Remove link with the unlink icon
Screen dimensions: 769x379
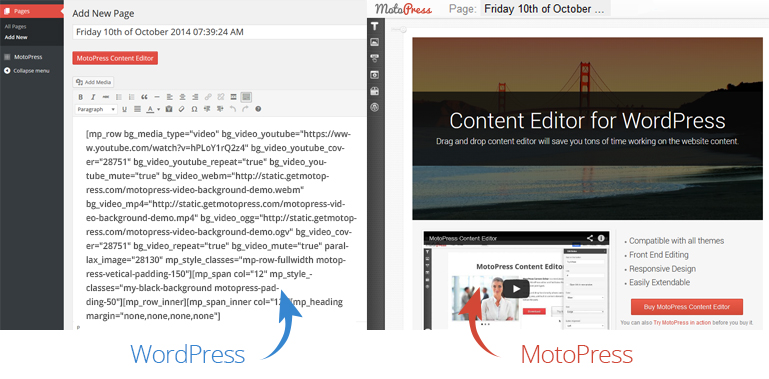(221, 97)
